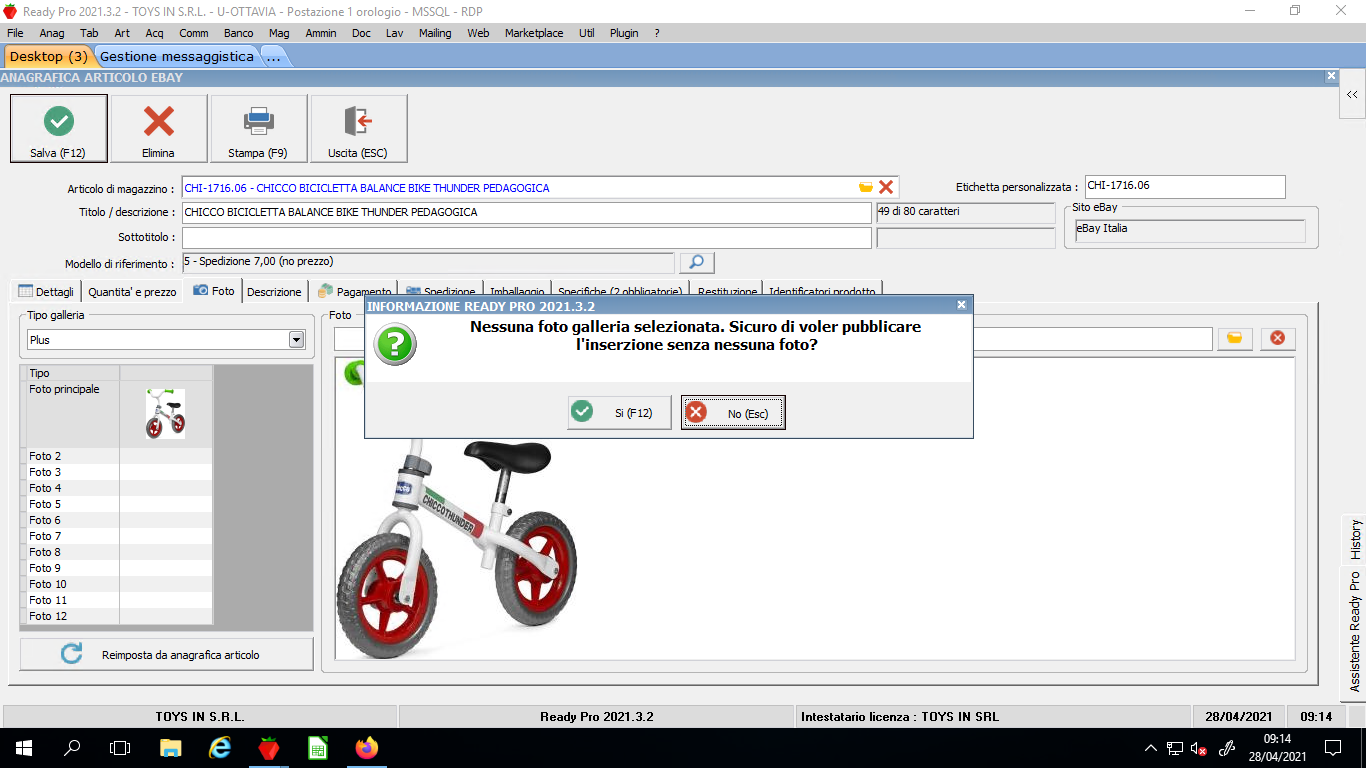Select the Foto 6 row
Screen dimensions: 1366x768
tap(116, 520)
